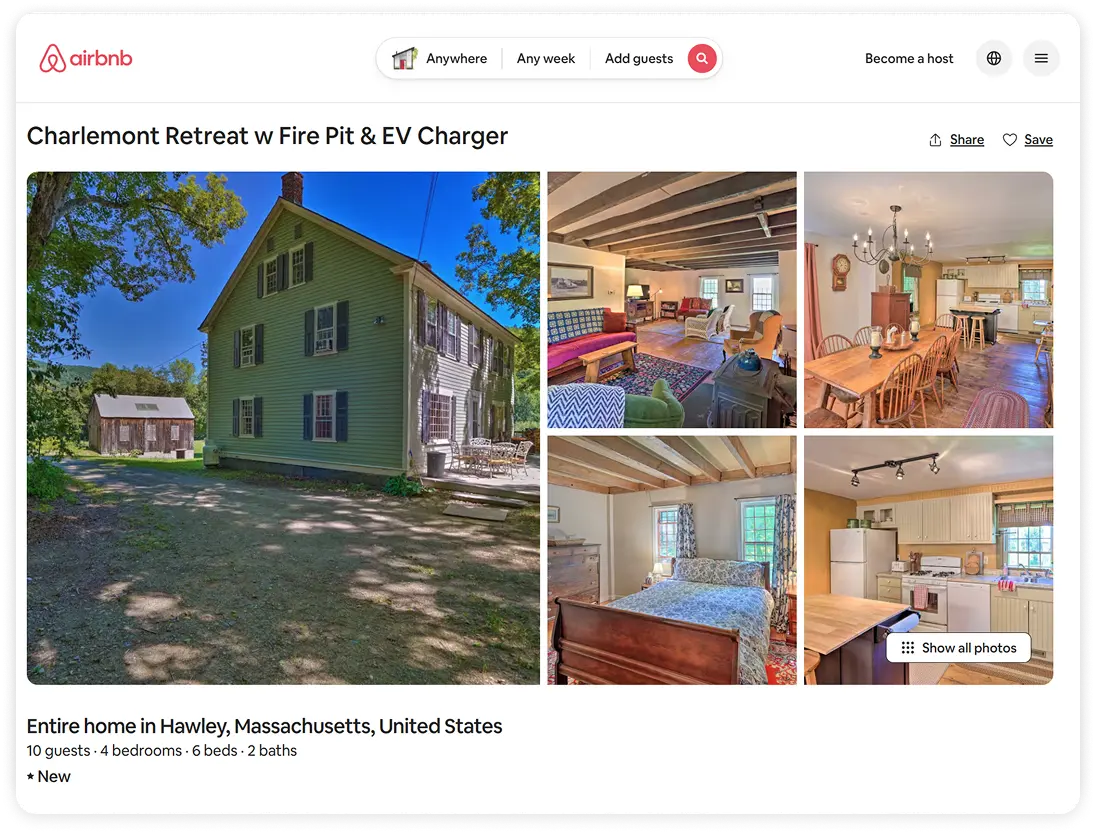Viewport: 1096px width, 834px height.
Task: Open the globe language selector
Action: [993, 58]
